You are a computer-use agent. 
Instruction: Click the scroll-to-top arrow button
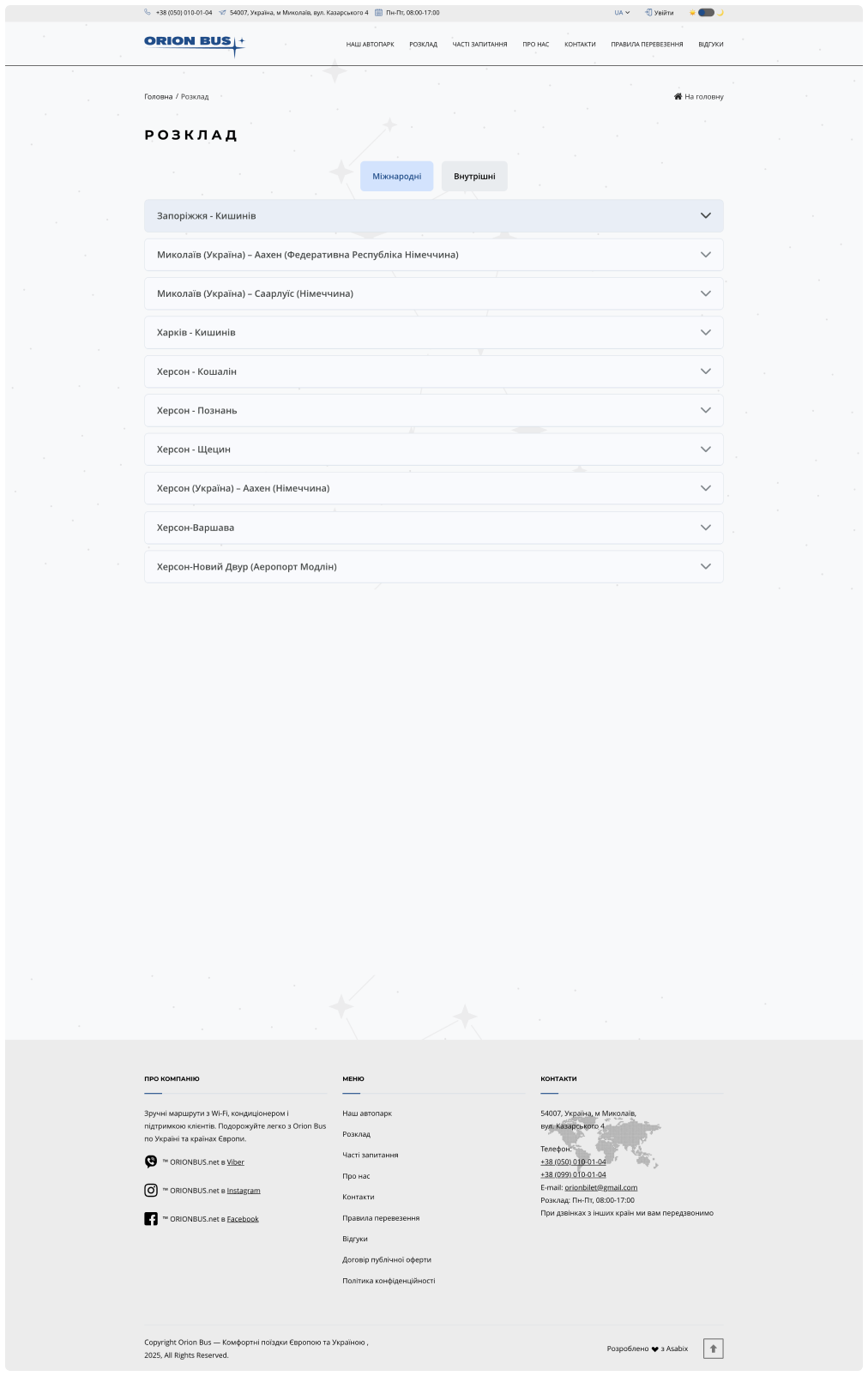tap(713, 1349)
